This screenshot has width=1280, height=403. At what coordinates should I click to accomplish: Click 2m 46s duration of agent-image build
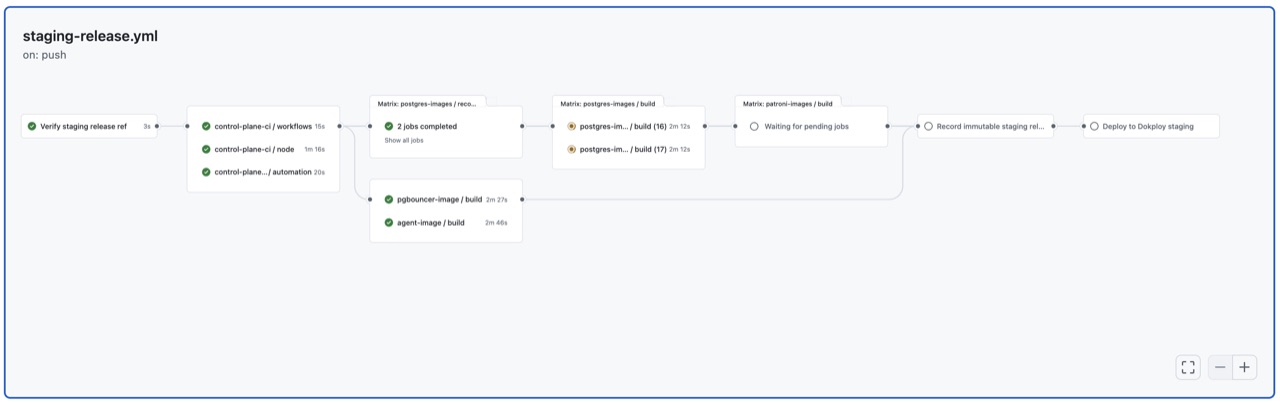(x=496, y=222)
